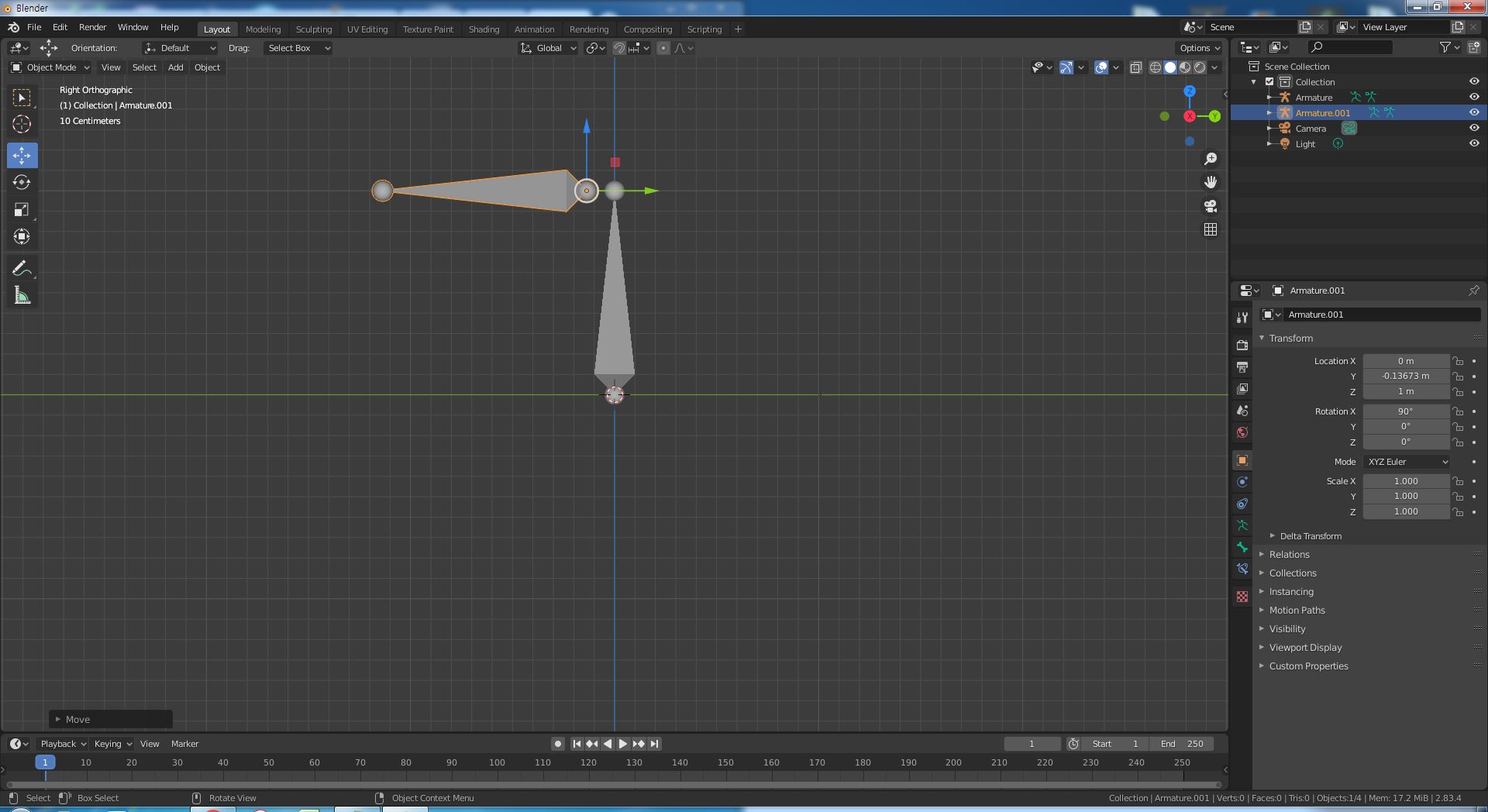
Task: Select the Move tool
Action: 22,155
